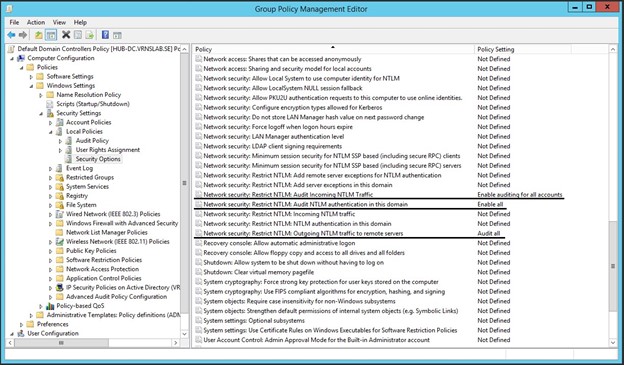Select Shutdown: Clear virtual memory pagefile policy
624x365 pixels.
(259, 272)
